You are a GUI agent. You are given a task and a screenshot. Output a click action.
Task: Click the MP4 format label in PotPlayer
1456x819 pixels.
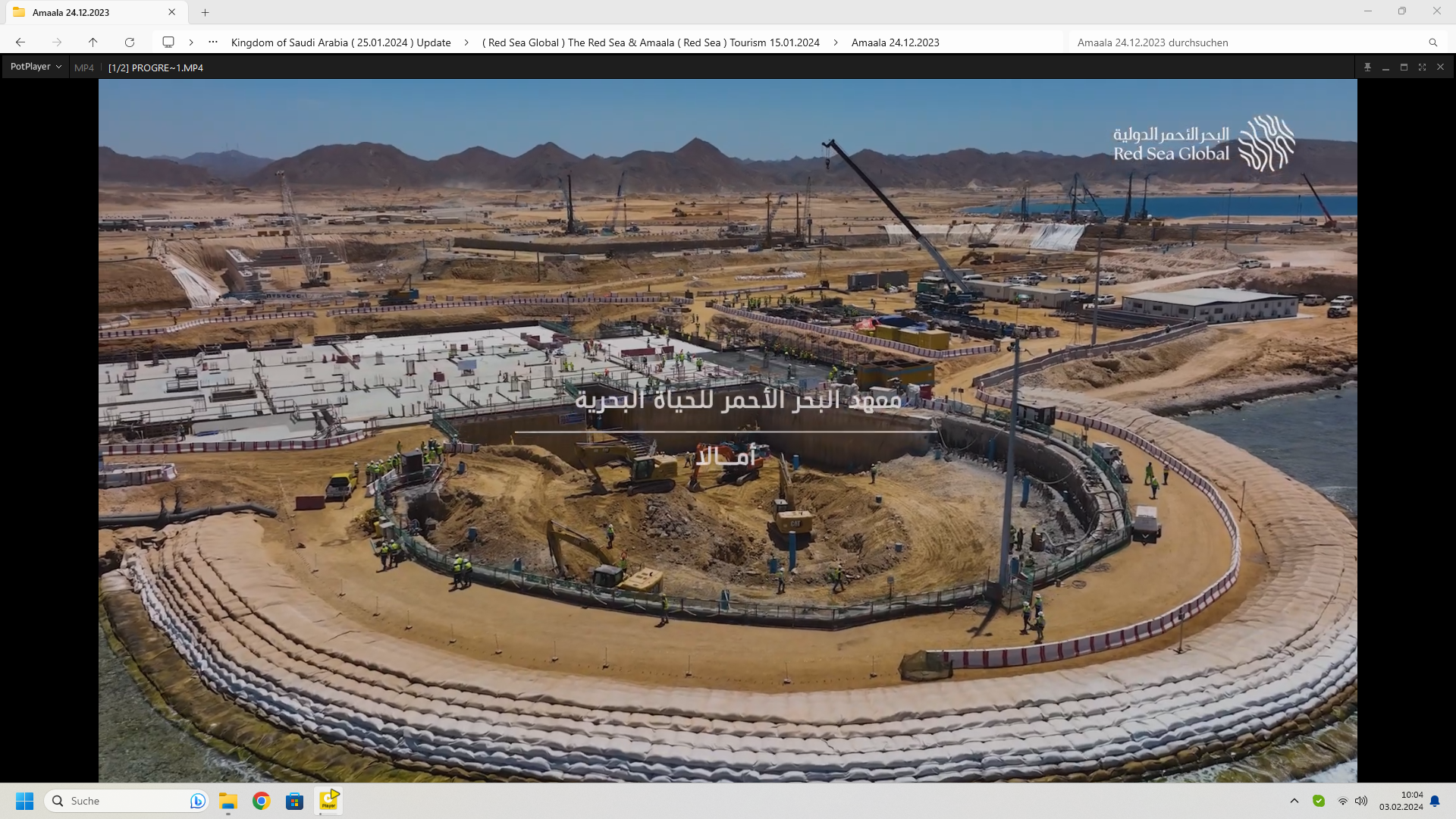84,67
